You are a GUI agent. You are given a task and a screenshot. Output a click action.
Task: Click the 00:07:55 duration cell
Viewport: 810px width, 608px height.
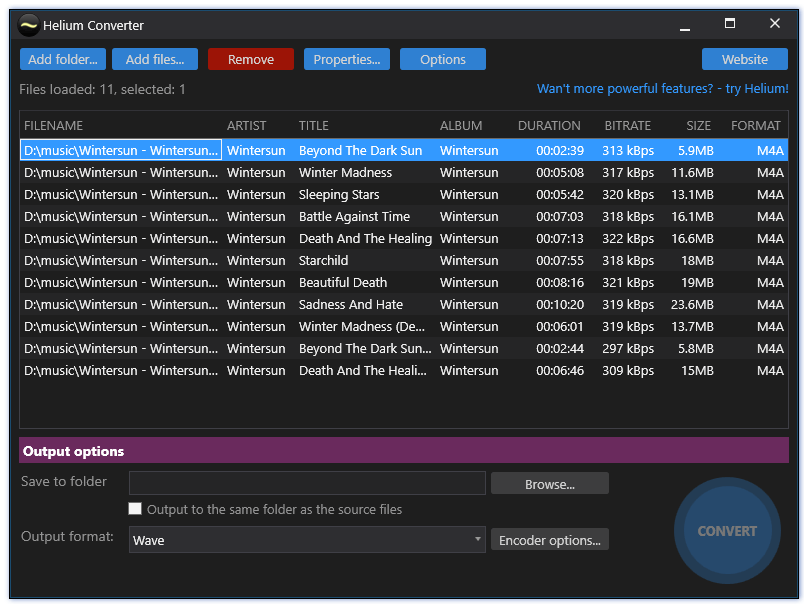click(560, 260)
